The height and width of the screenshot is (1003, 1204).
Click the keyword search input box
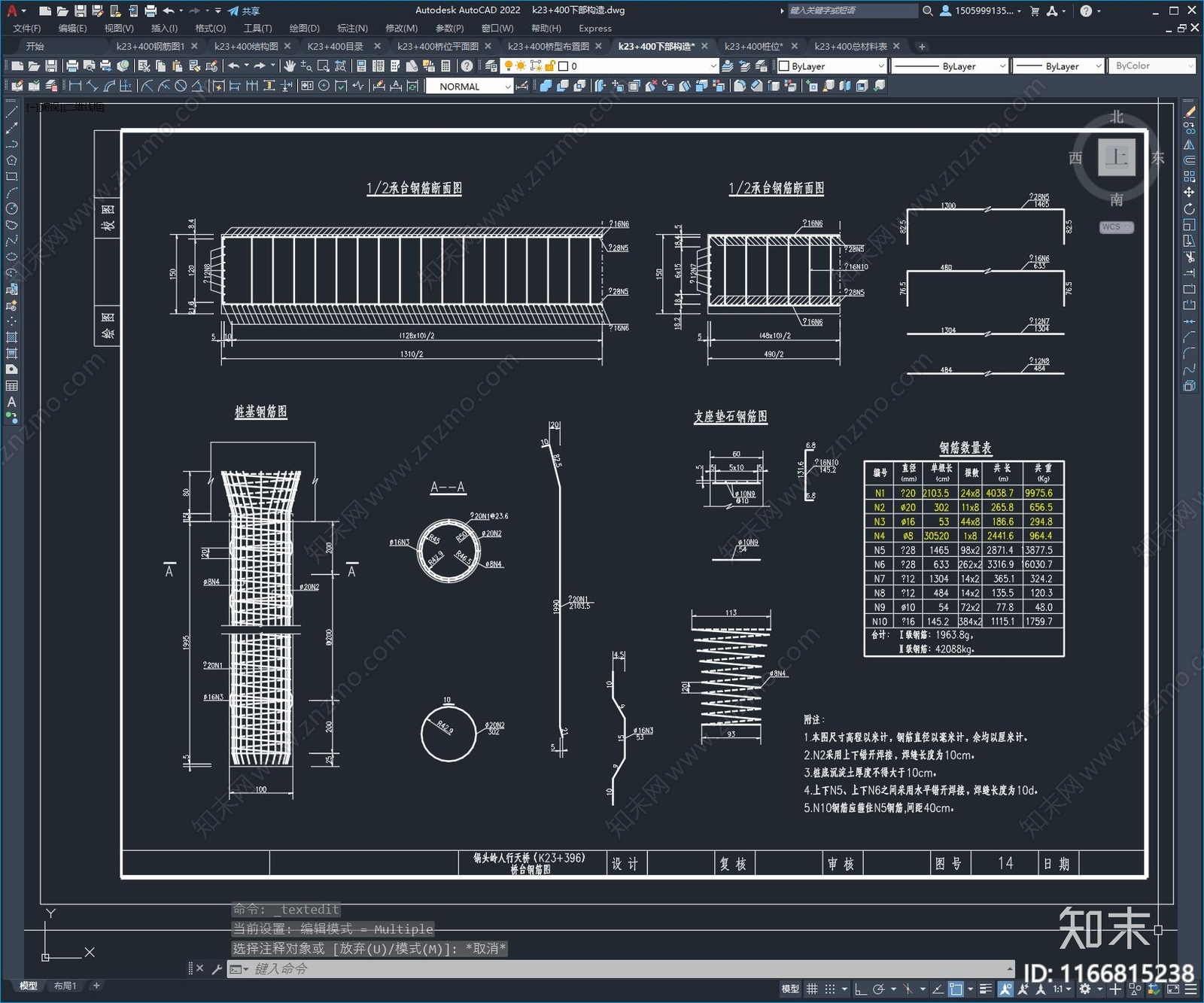tap(852, 11)
